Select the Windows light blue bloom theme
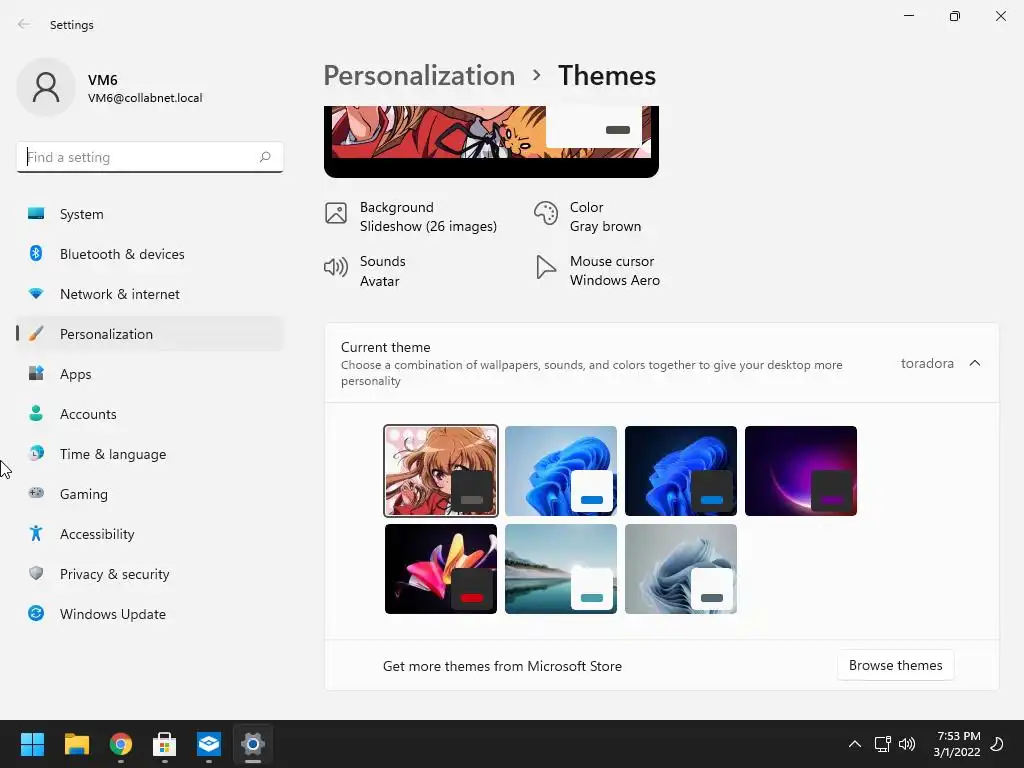This screenshot has height=768, width=1024. (561, 471)
